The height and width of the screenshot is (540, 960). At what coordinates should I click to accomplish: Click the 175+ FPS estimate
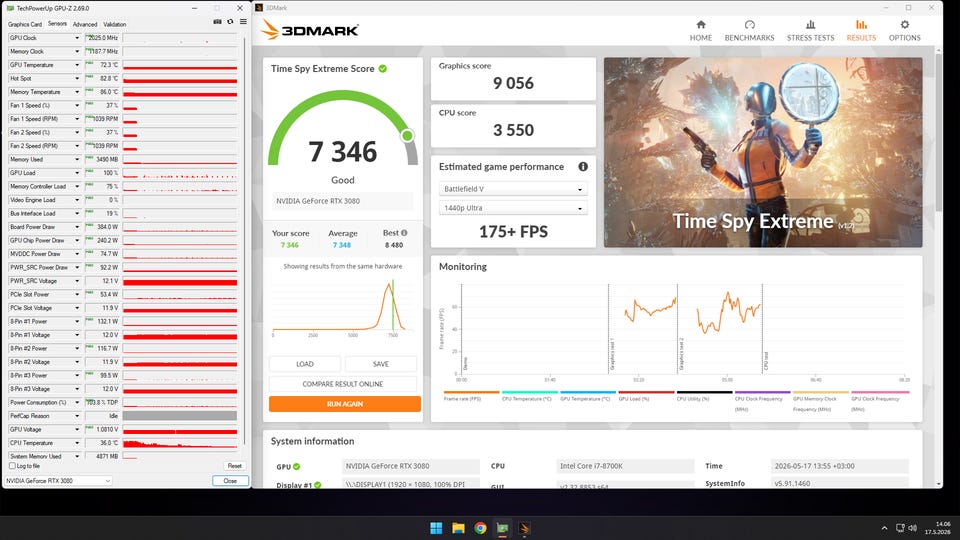513,231
